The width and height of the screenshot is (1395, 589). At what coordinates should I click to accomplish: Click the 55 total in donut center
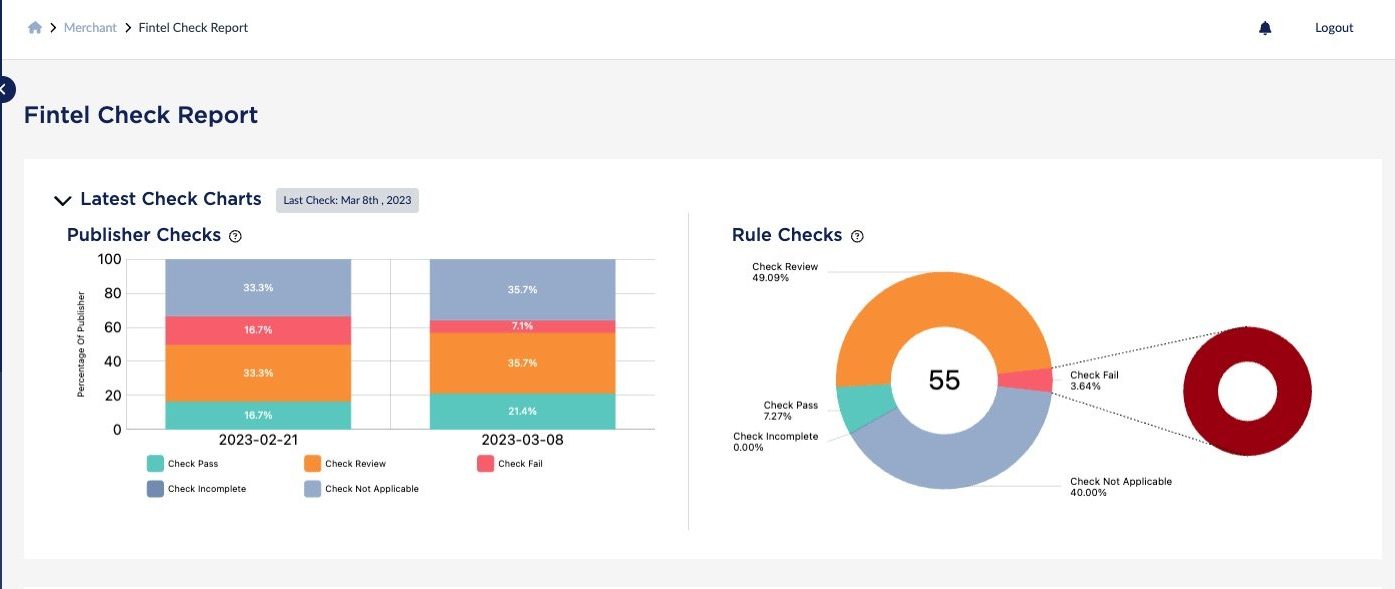click(x=944, y=380)
